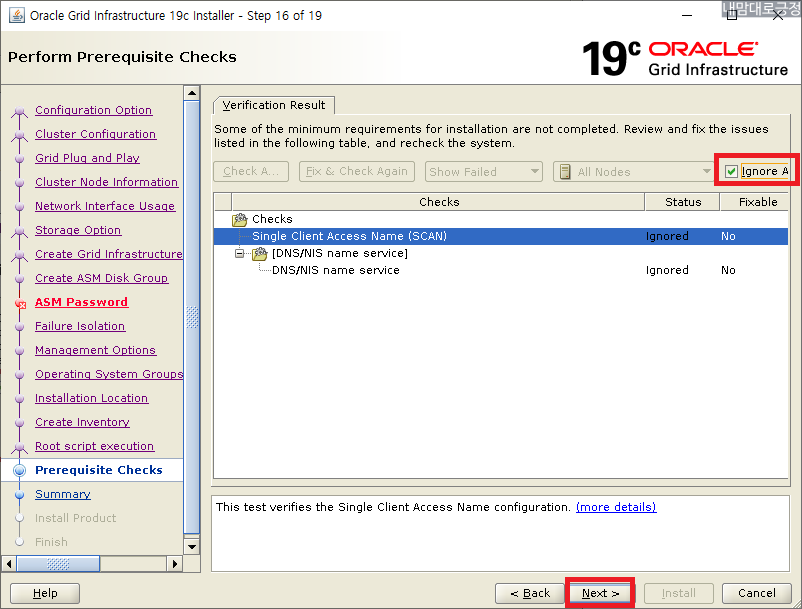Click the Checks column header
Viewport: 802px width, 609px height.
(438, 202)
